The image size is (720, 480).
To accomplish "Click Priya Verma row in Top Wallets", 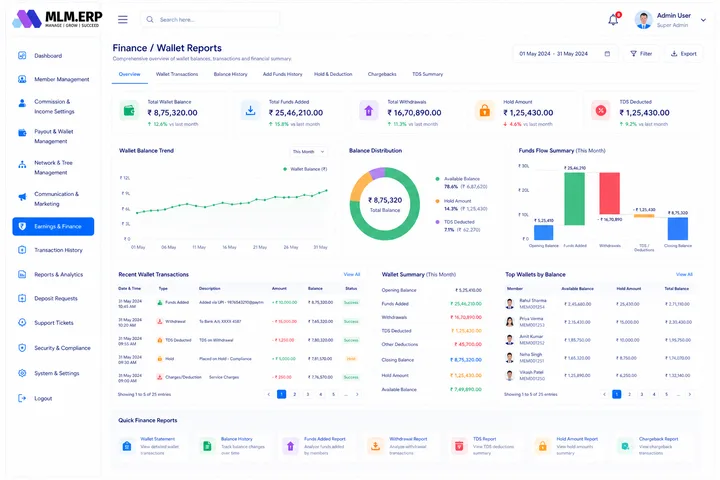I will (x=599, y=322).
